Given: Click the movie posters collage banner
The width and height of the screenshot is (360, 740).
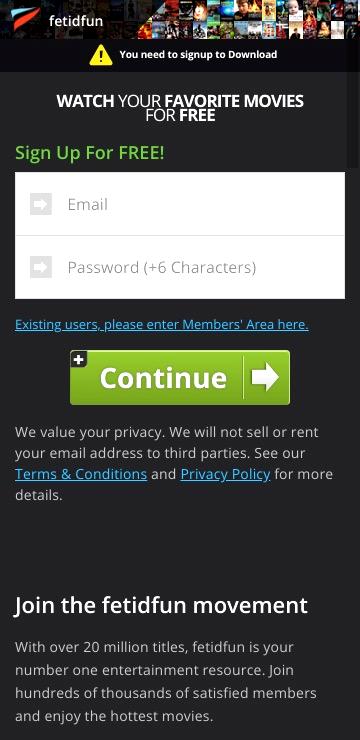Looking at the screenshot, I should tap(247, 20).
